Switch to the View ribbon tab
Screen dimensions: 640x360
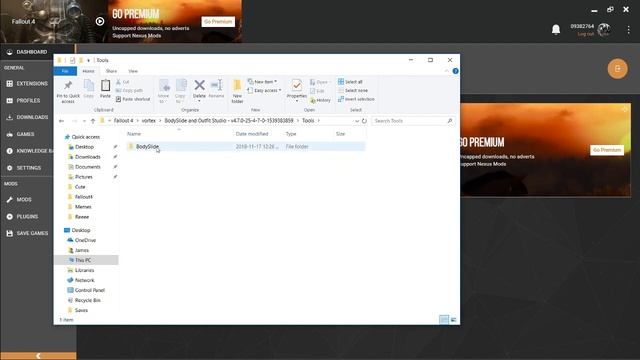click(x=133, y=71)
